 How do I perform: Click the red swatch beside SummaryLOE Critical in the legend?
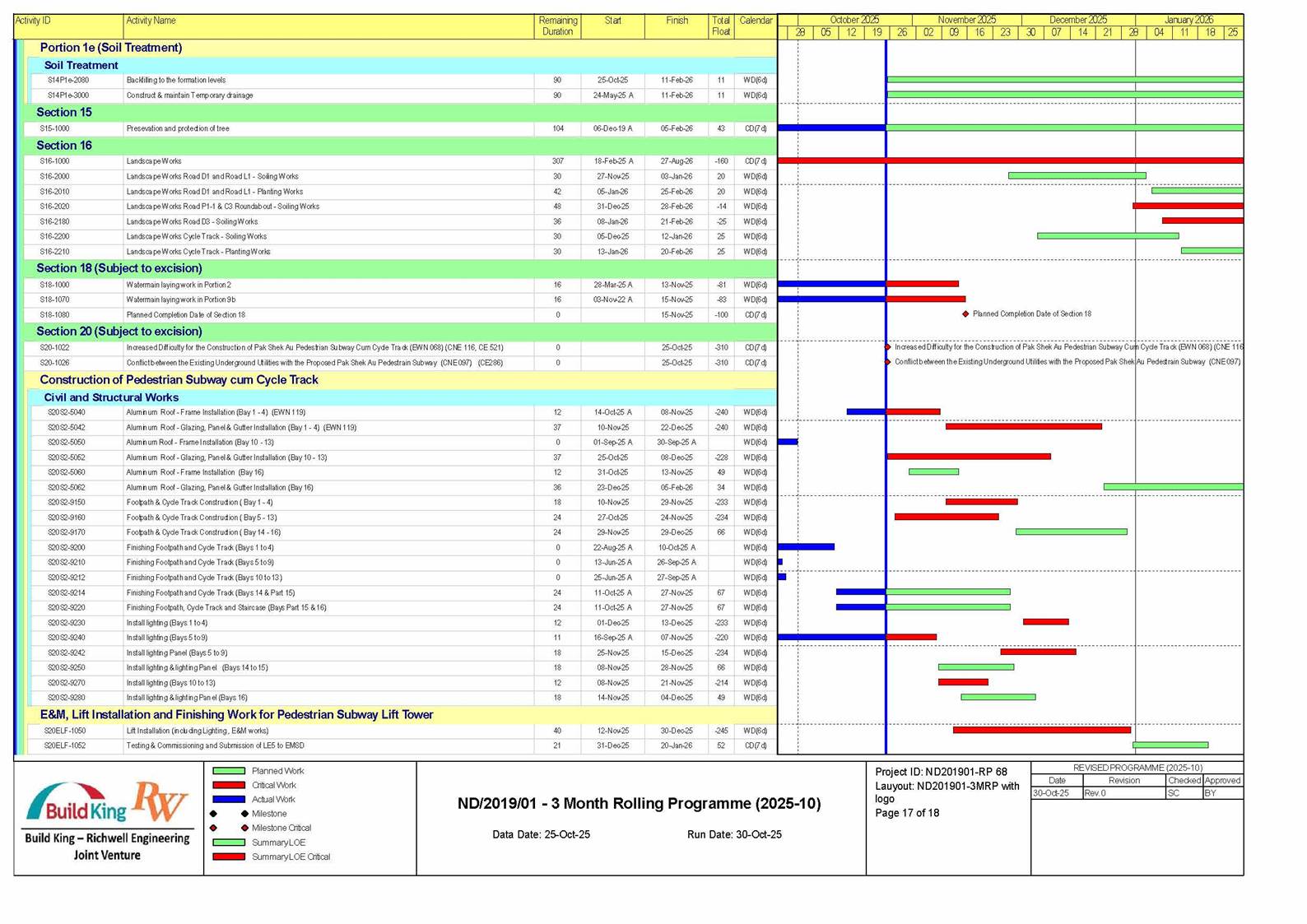point(229,857)
